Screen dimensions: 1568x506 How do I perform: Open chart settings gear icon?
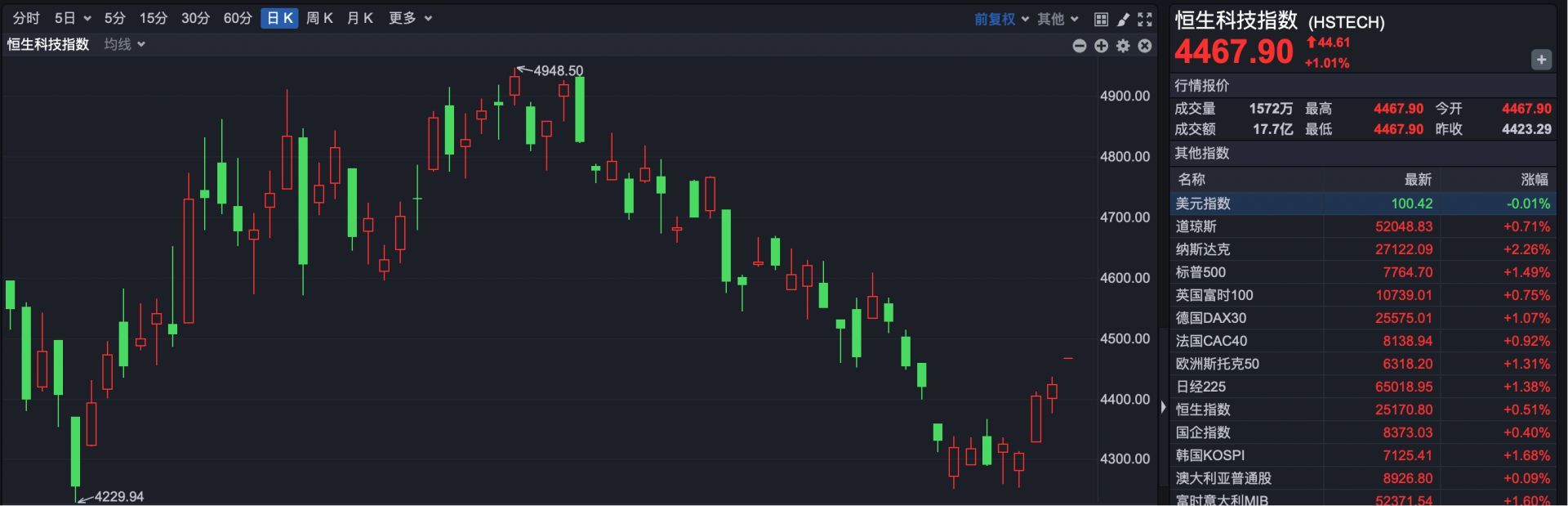coord(1123,46)
